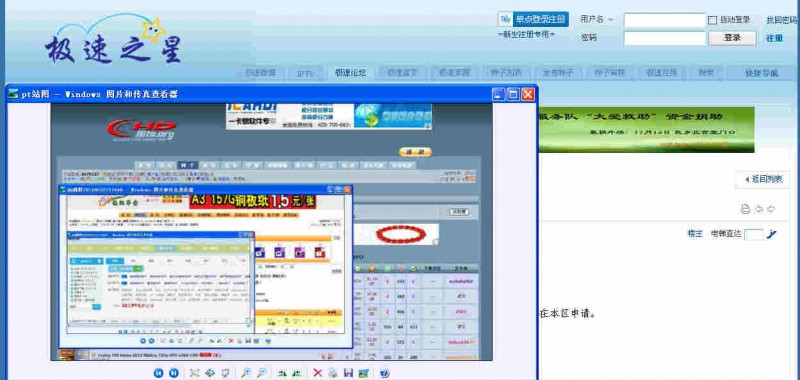Go to previous image in picture viewer
The width and height of the screenshot is (800, 380).
point(158,373)
